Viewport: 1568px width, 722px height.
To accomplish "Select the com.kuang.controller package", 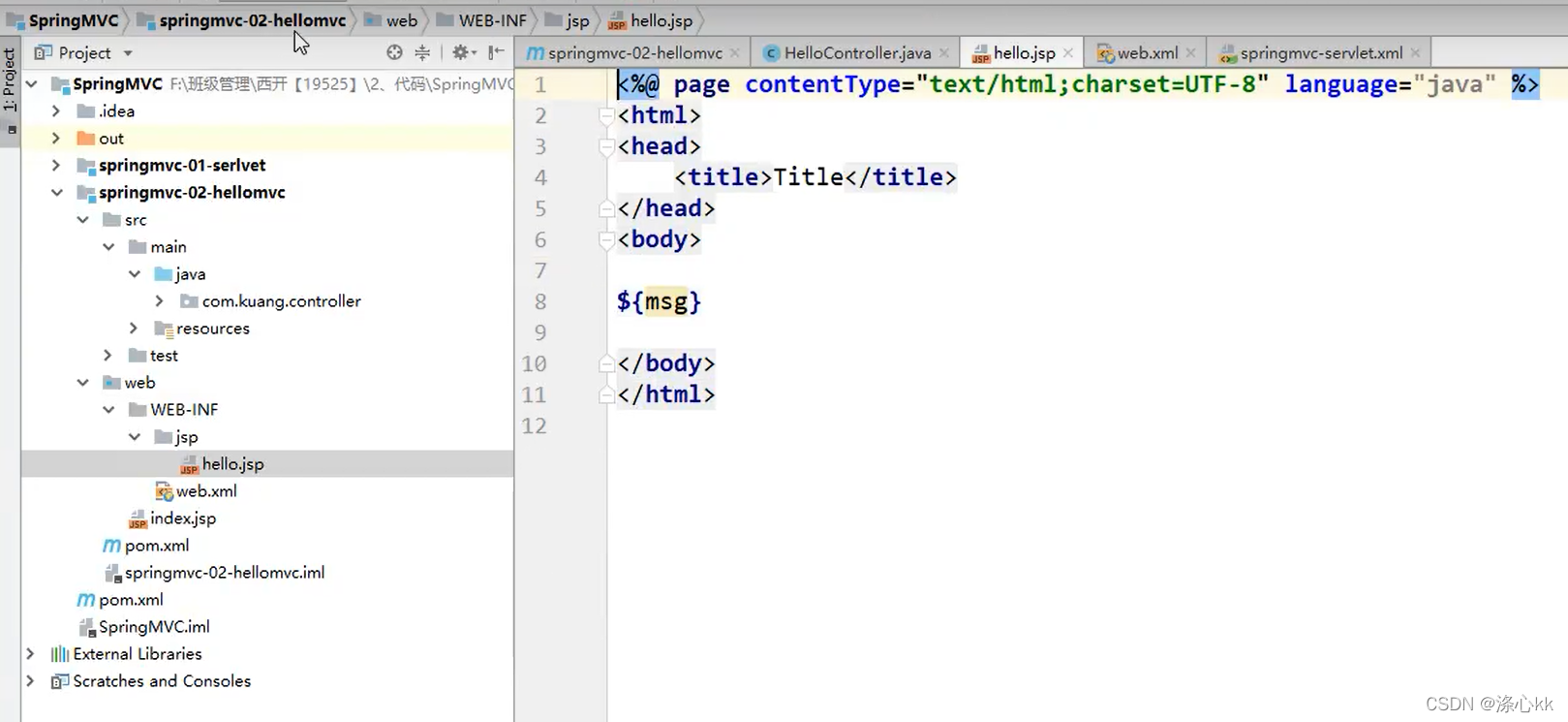I will point(270,301).
